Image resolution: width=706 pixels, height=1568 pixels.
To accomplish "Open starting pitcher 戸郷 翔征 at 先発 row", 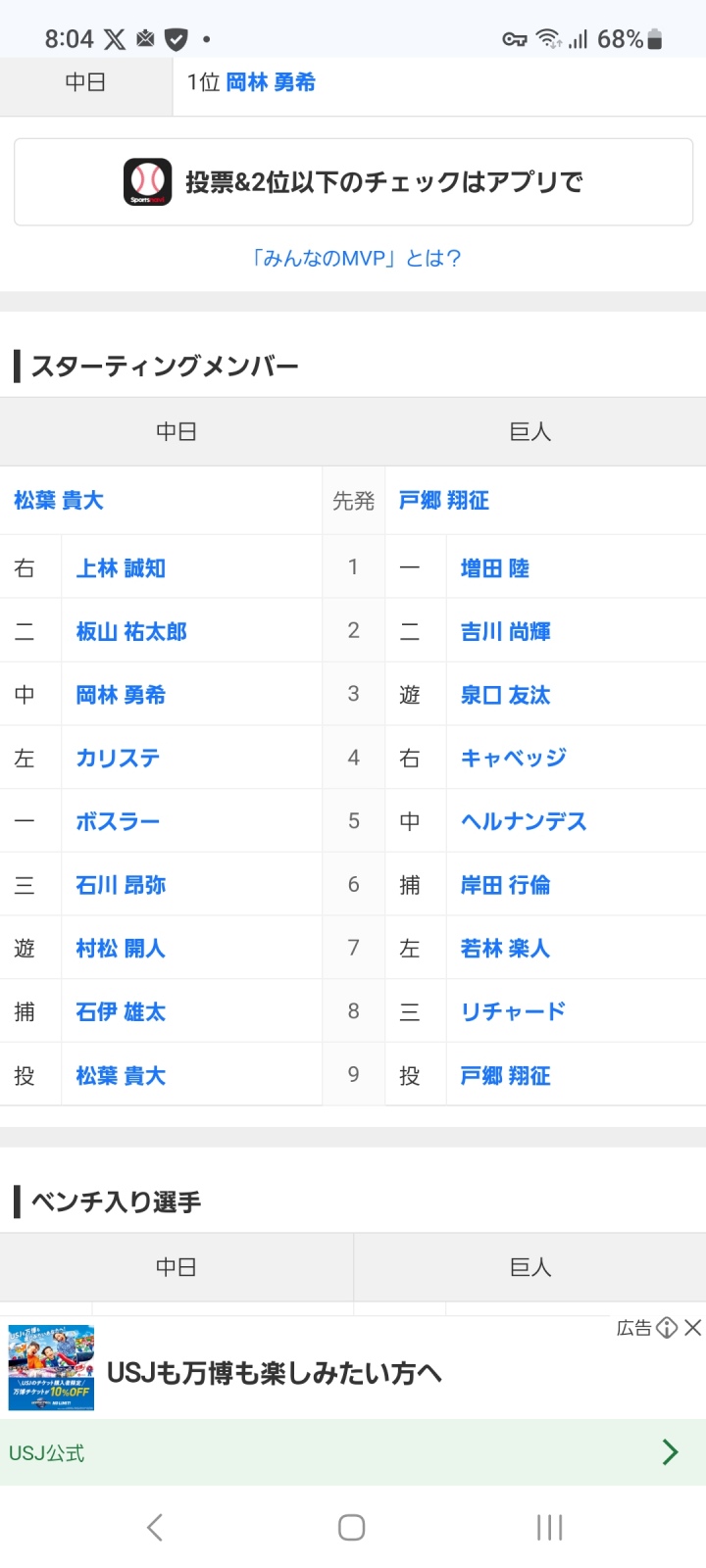I will (x=444, y=501).
